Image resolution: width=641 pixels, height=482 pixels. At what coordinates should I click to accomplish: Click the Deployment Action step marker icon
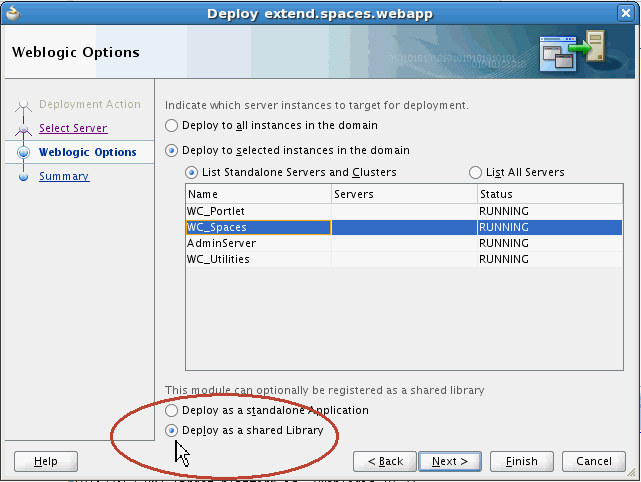pos(23,105)
